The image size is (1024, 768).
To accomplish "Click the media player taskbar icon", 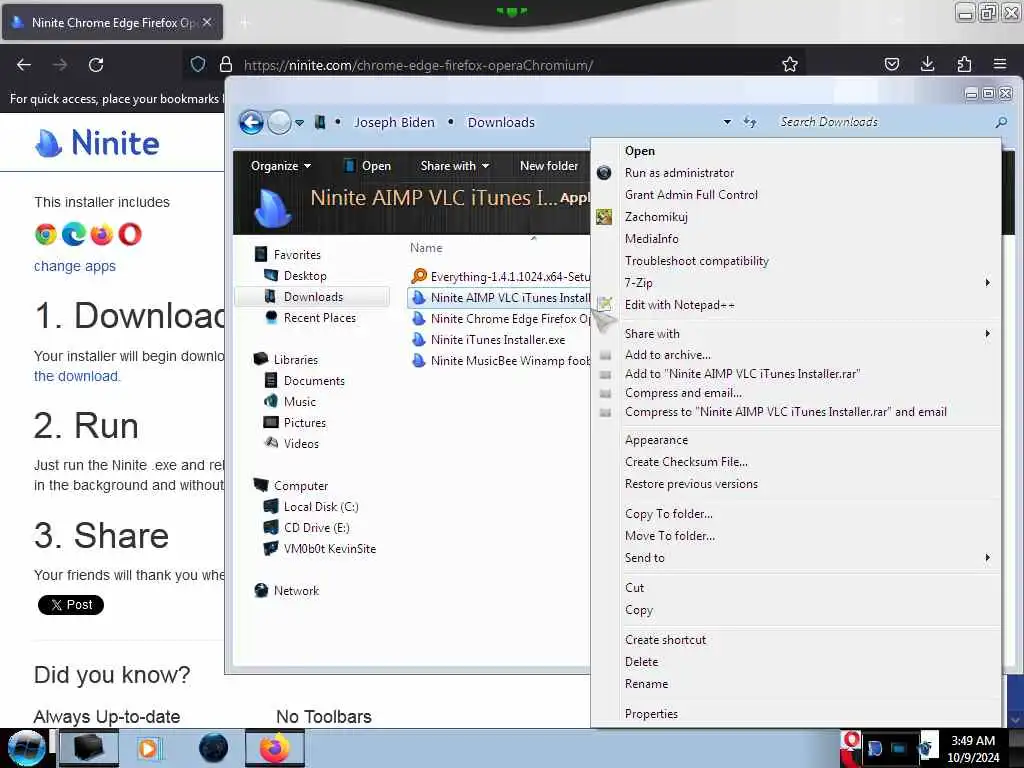I will pos(148,748).
